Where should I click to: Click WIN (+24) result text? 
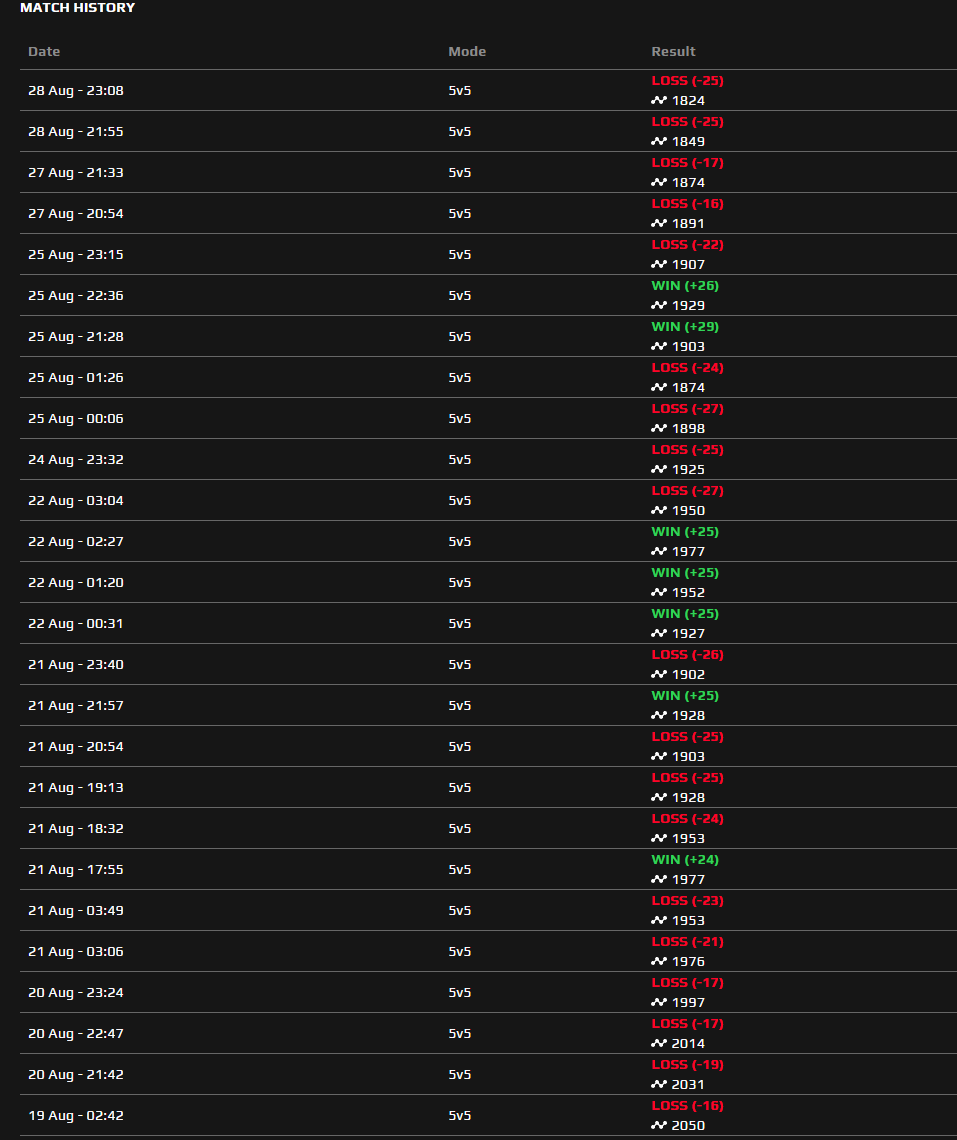[685, 859]
